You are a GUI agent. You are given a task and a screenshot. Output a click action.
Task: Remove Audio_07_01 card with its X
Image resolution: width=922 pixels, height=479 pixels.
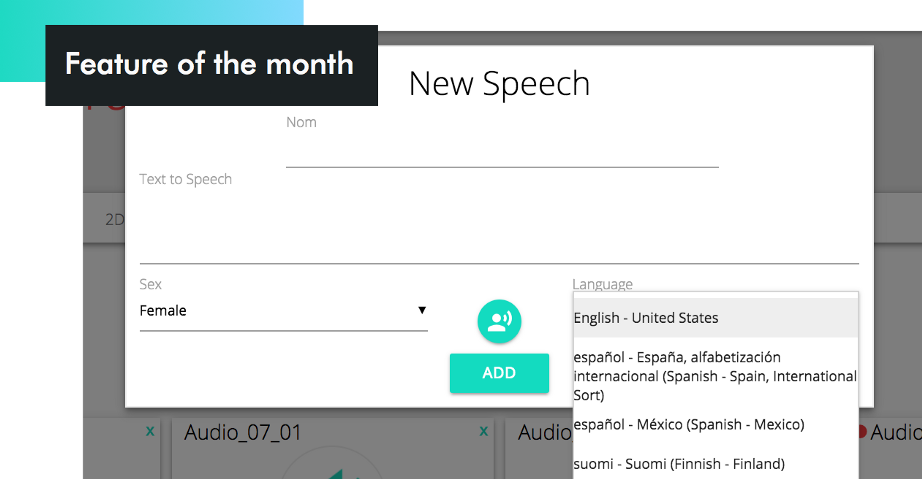click(484, 431)
